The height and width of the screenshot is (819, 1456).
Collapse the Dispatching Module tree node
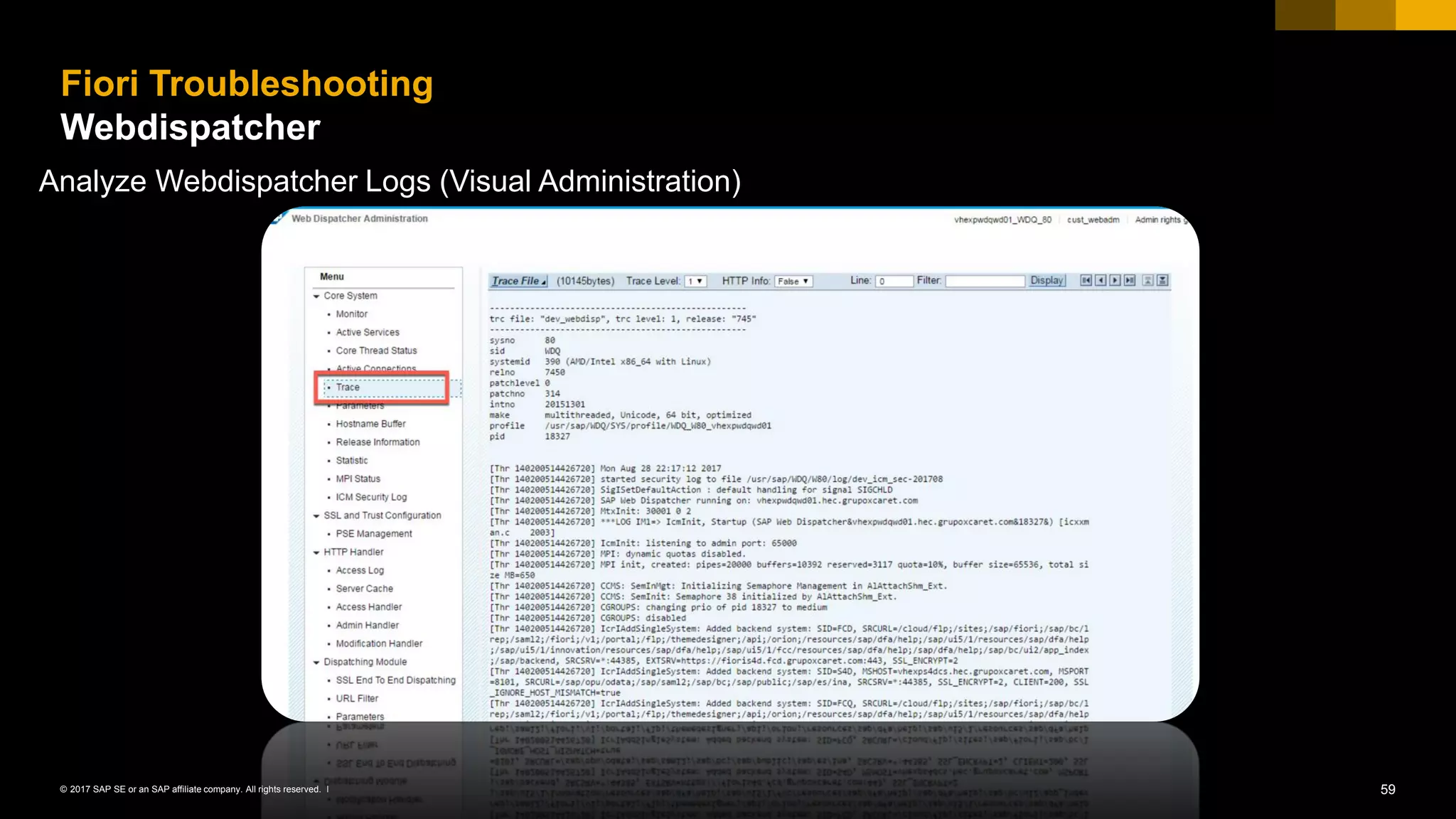pos(316,662)
